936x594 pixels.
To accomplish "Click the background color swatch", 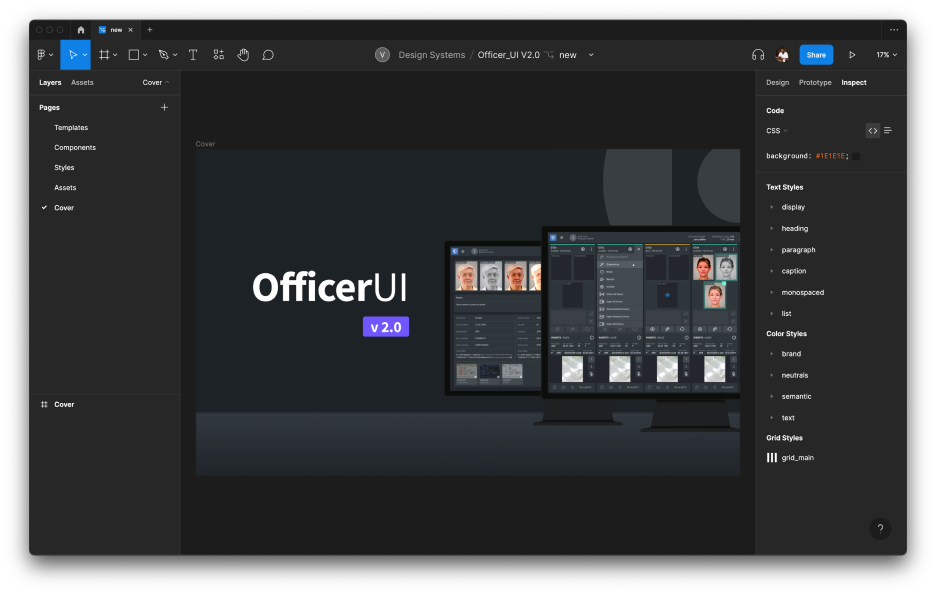I will click(856, 156).
